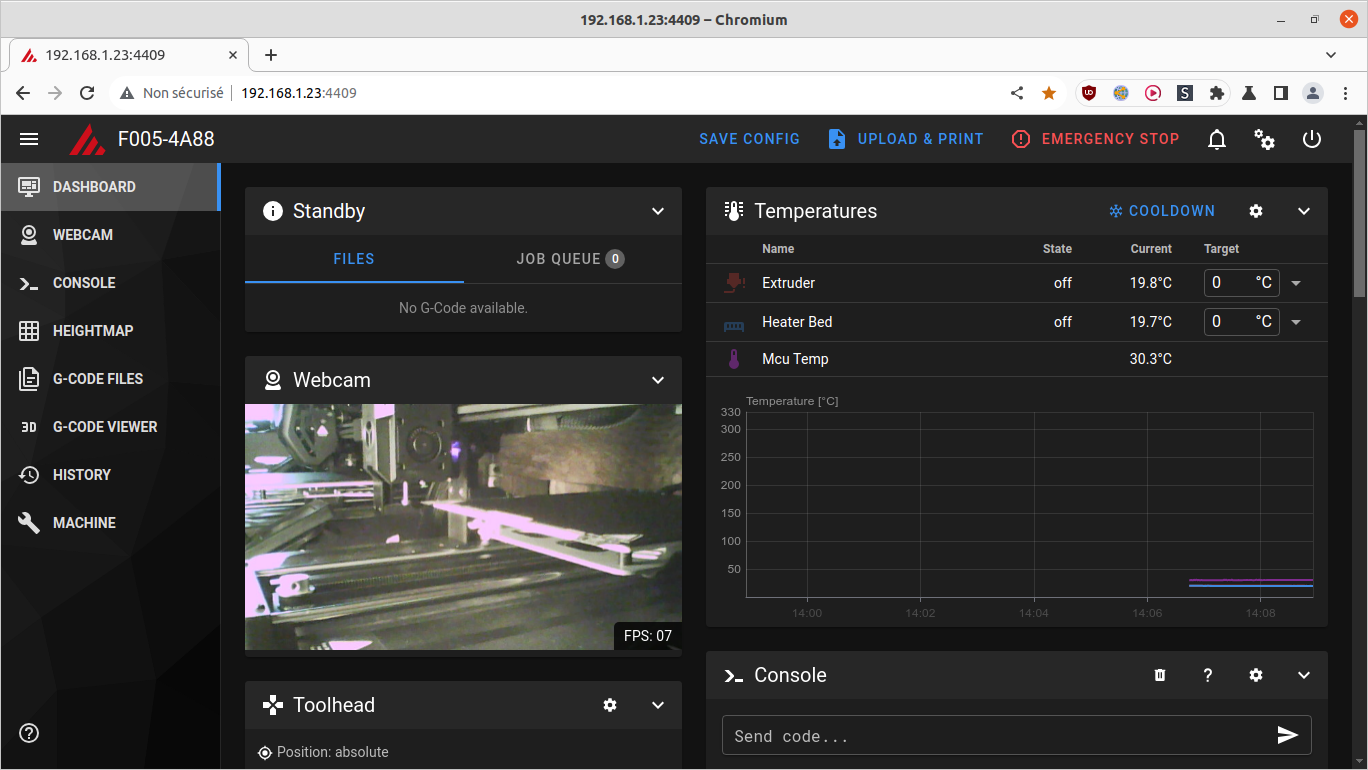The height and width of the screenshot is (770, 1368).
Task: Click Heater Bed current temperature 19.7°C
Action: pyautogui.click(x=1151, y=322)
